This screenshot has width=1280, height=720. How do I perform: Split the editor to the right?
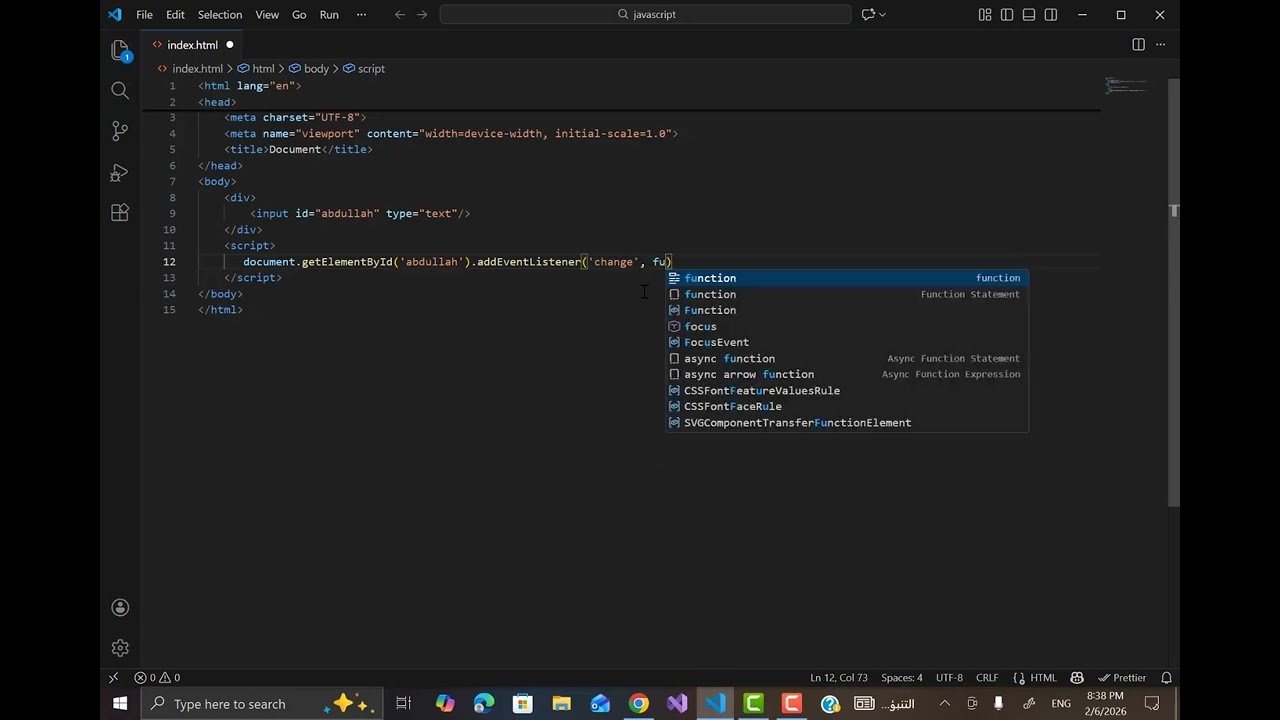(1138, 45)
